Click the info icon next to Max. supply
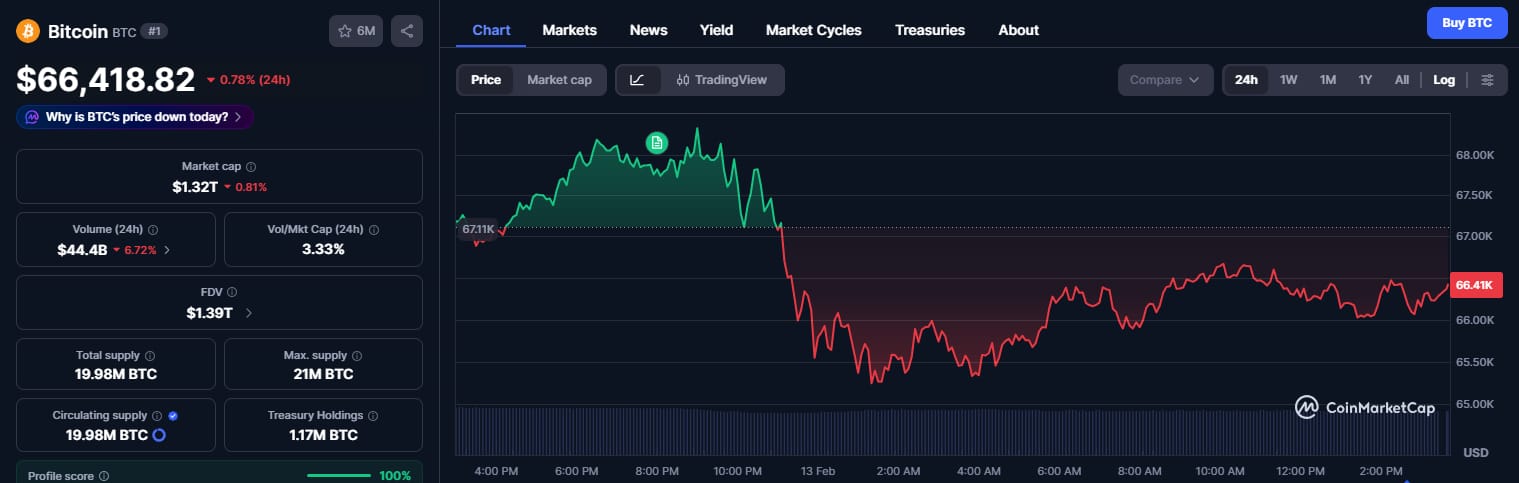The image size is (1519, 483). [x=357, y=355]
